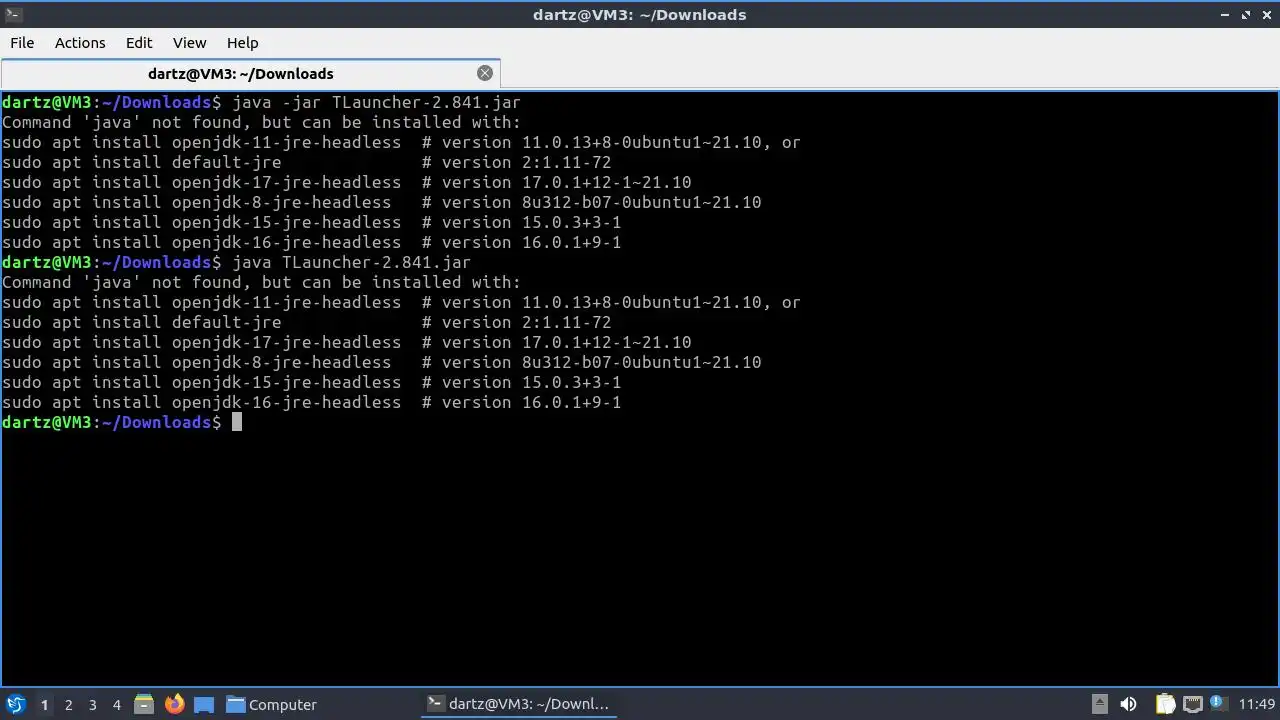Image resolution: width=1280 pixels, height=720 pixels.
Task: Close the terminal window
Action: coord(1266,15)
